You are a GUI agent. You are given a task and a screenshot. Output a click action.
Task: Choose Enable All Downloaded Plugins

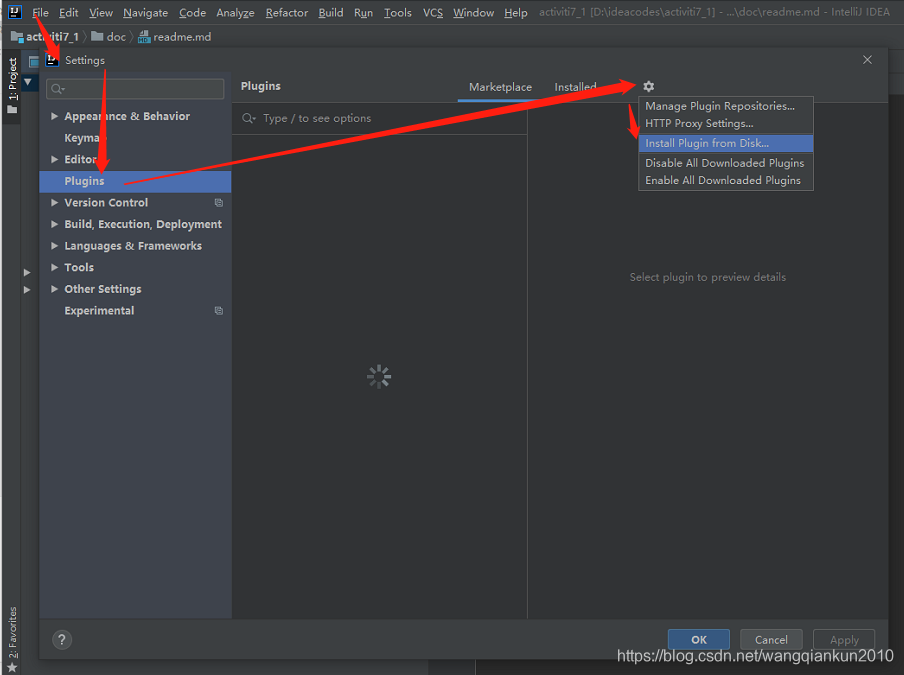[725, 180]
